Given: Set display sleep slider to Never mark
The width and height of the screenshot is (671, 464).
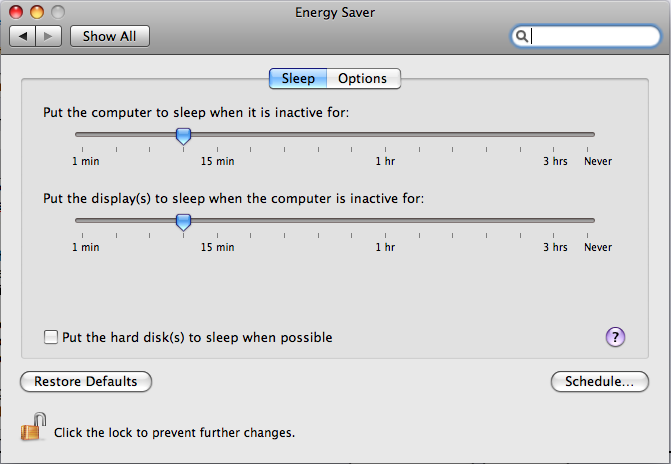Looking at the screenshot, I should point(588,220).
